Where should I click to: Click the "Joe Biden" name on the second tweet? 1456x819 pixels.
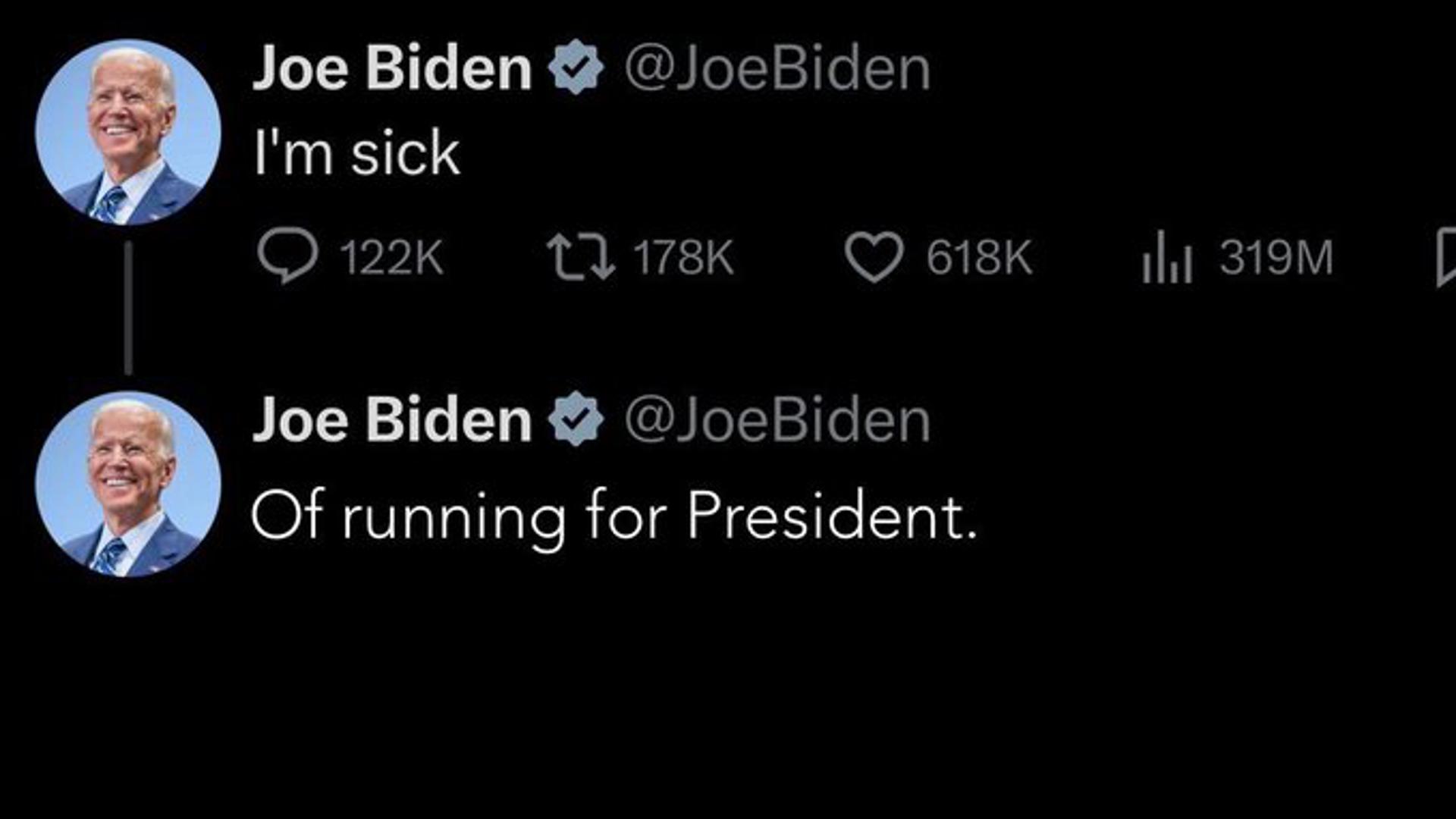(392, 420)
